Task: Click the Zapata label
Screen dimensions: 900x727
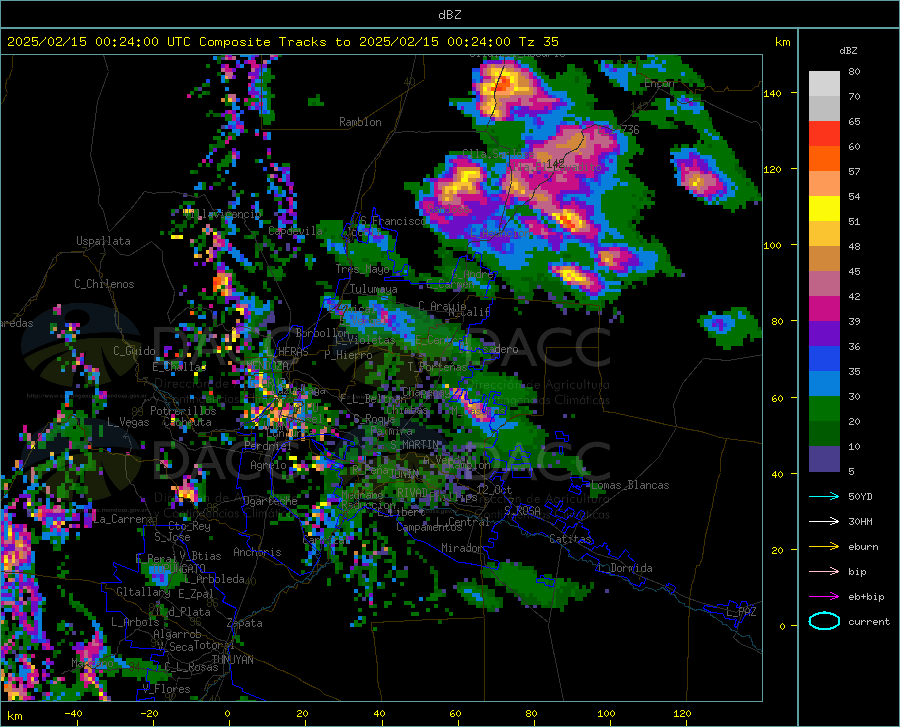Action: 245,623
